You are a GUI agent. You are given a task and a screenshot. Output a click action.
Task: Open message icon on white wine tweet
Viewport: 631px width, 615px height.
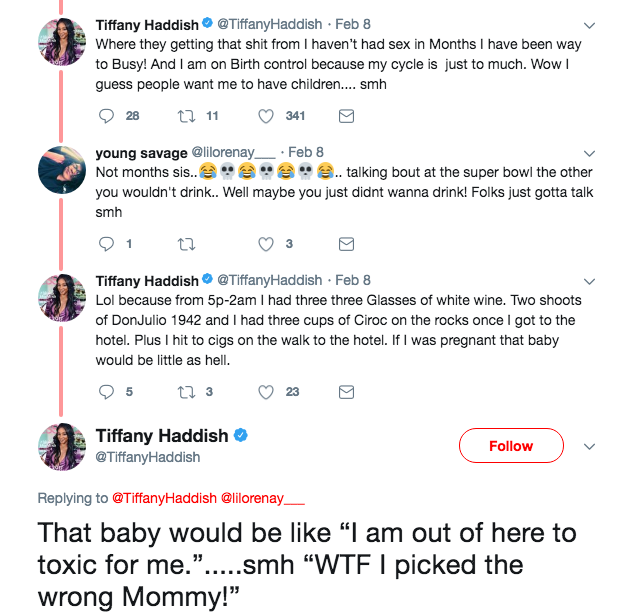pos(346,391)
